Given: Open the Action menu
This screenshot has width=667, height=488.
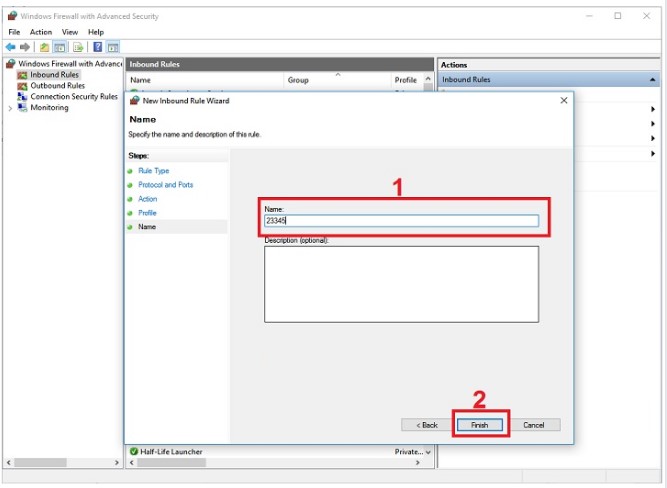Looking at the screenshot, I should (x=40, y=32).
